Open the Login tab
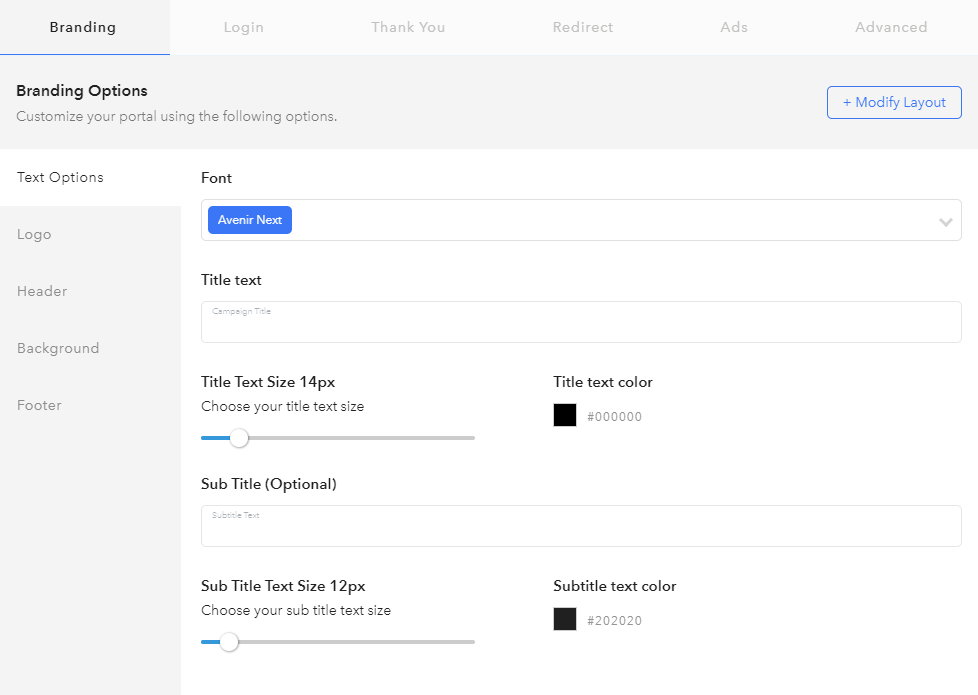This screenshot has height=695, width=978. [244, 27]
